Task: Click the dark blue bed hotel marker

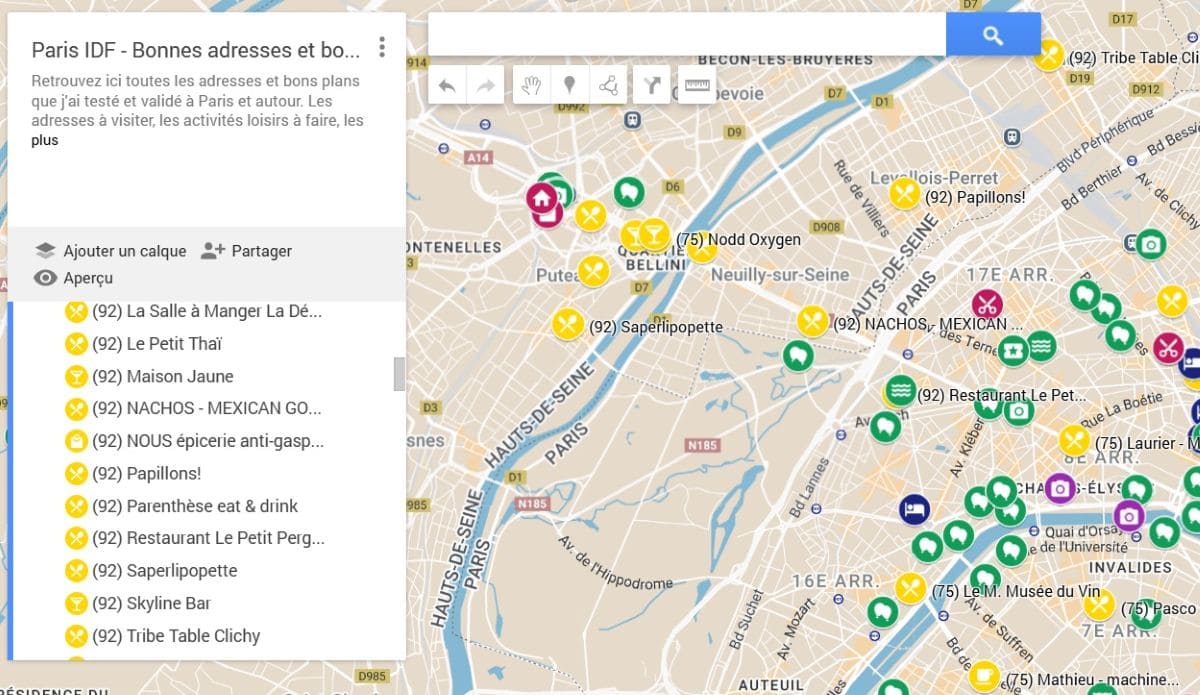Action: pos(914,509)
